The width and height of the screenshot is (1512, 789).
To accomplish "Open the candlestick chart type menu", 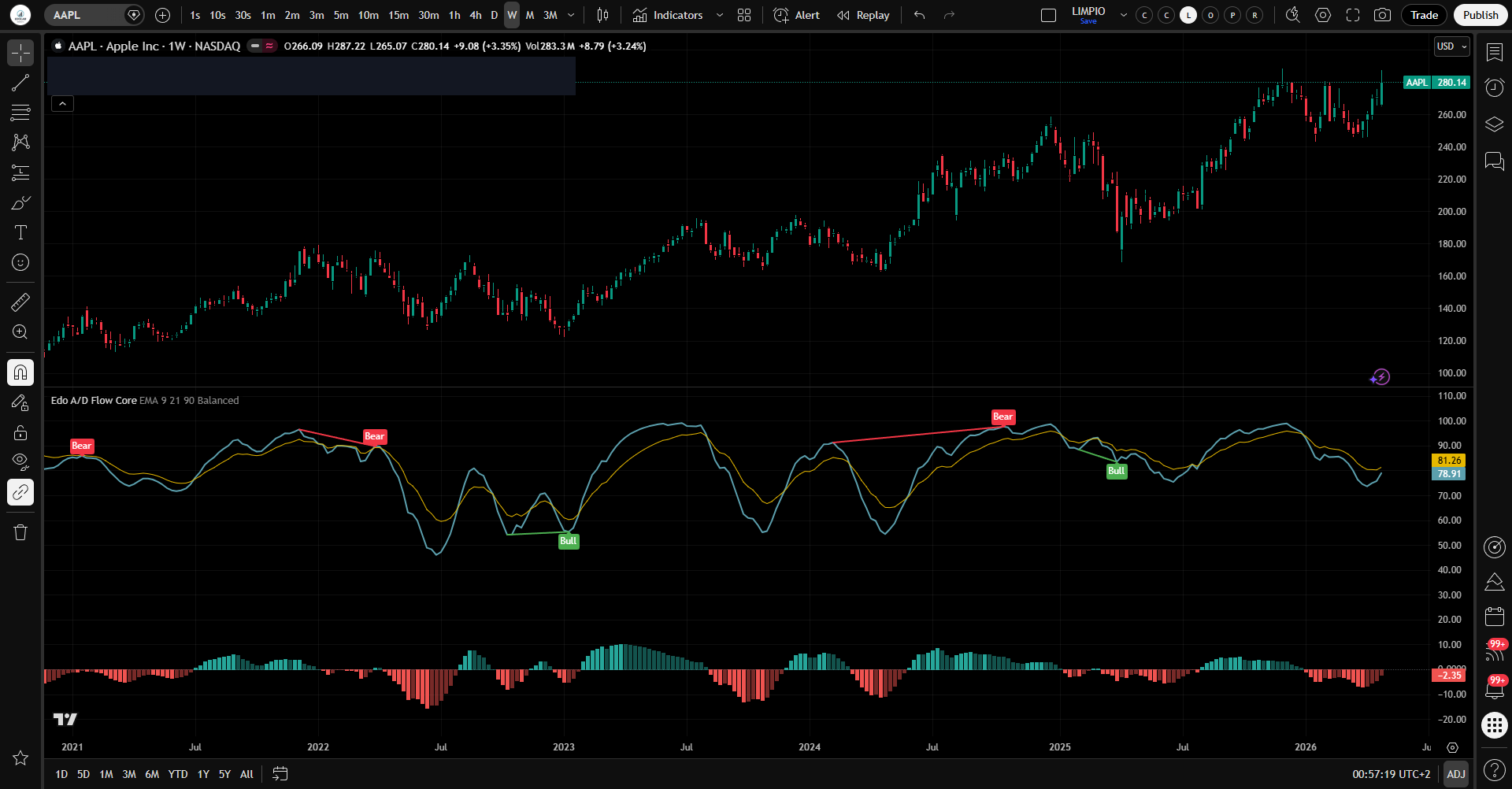I will (602, 15).
